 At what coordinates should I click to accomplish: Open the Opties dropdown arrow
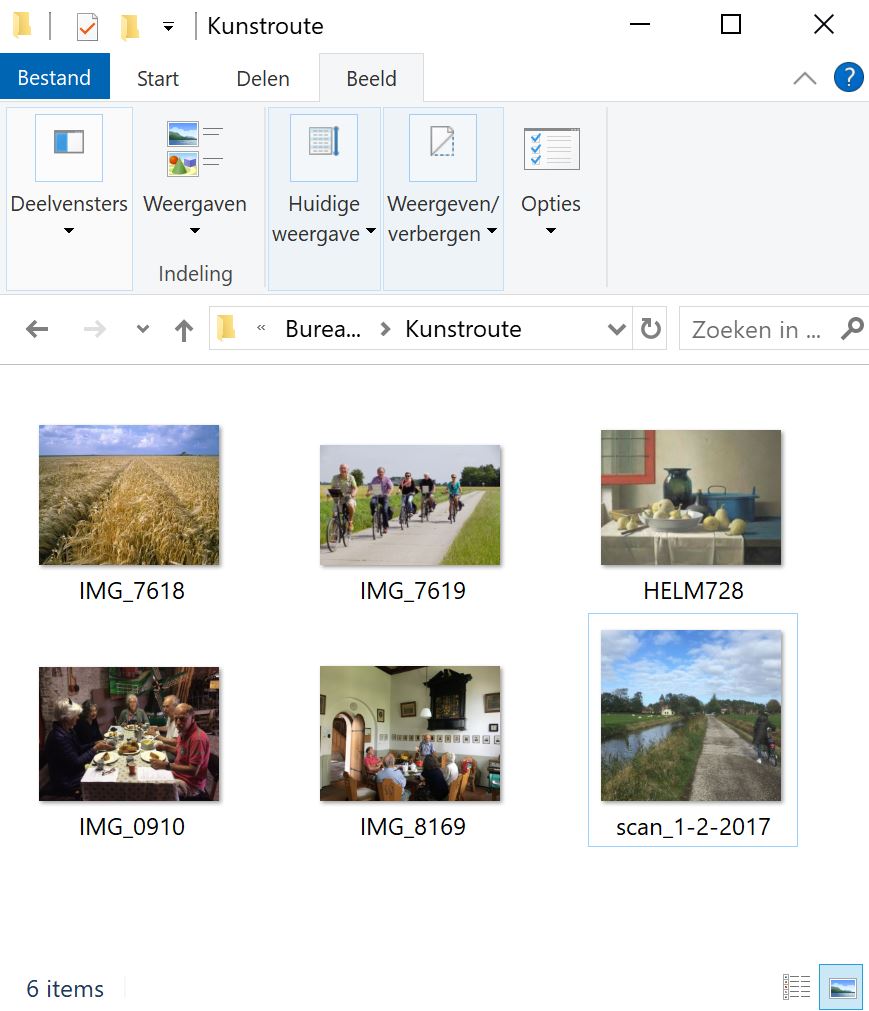[551, 230]
